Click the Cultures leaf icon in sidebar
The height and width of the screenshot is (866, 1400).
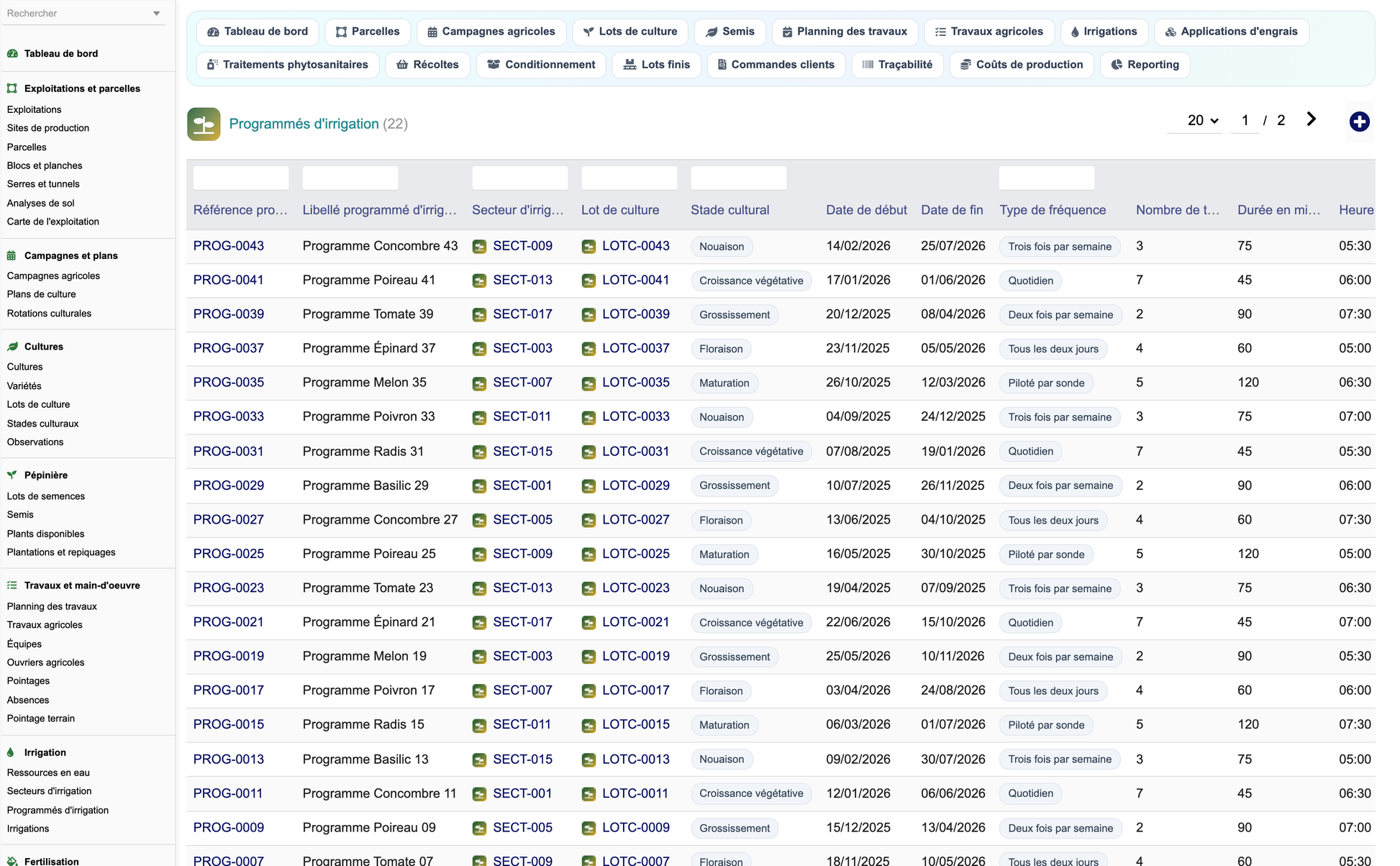(x=12, y=347)
